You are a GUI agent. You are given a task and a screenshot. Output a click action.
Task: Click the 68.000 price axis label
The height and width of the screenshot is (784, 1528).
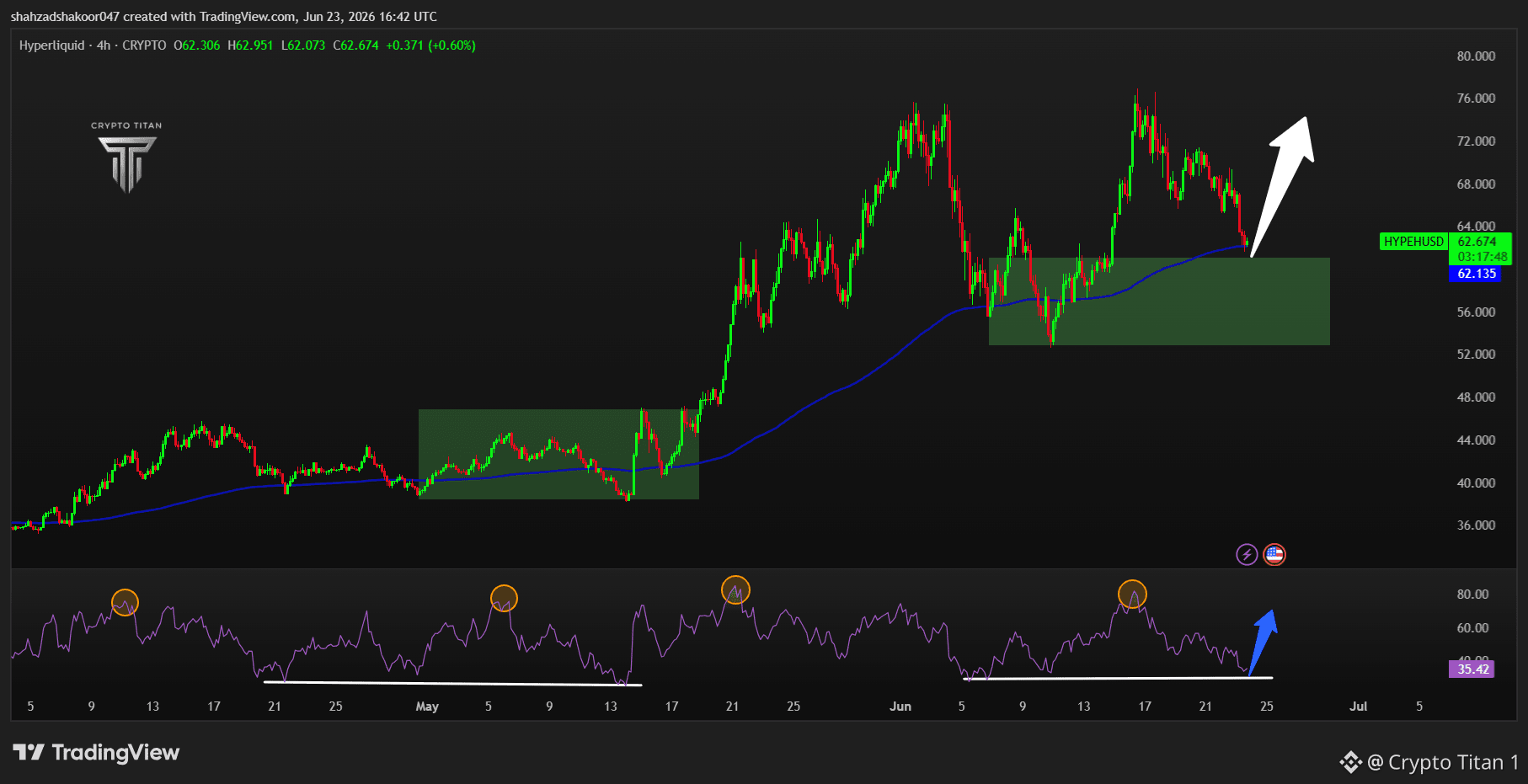pyautogui.click(x=1476, y=184)
